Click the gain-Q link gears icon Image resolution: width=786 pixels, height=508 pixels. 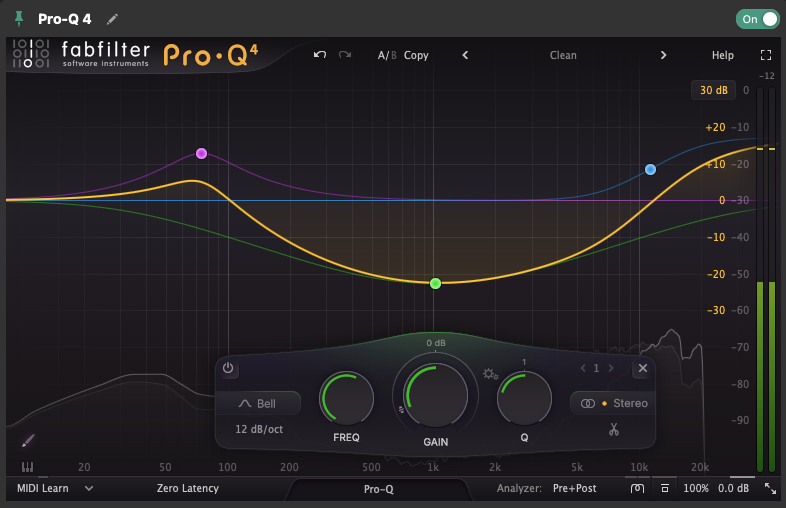(490, 374)
